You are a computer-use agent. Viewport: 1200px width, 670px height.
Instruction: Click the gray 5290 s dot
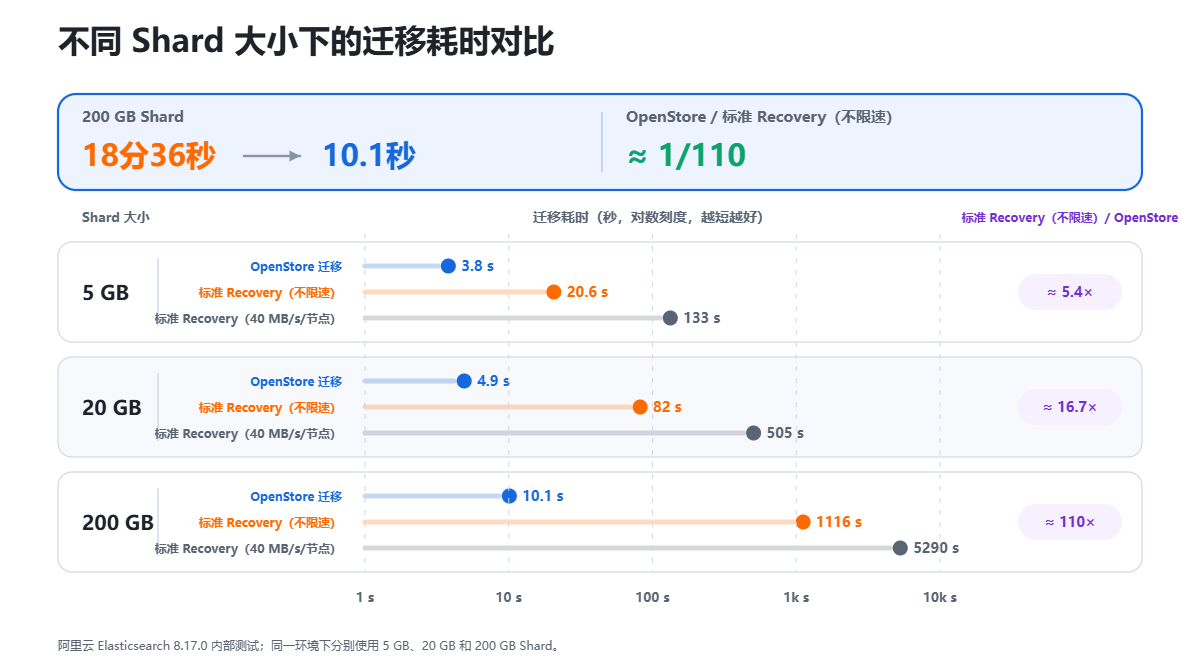tap(900, 548)
